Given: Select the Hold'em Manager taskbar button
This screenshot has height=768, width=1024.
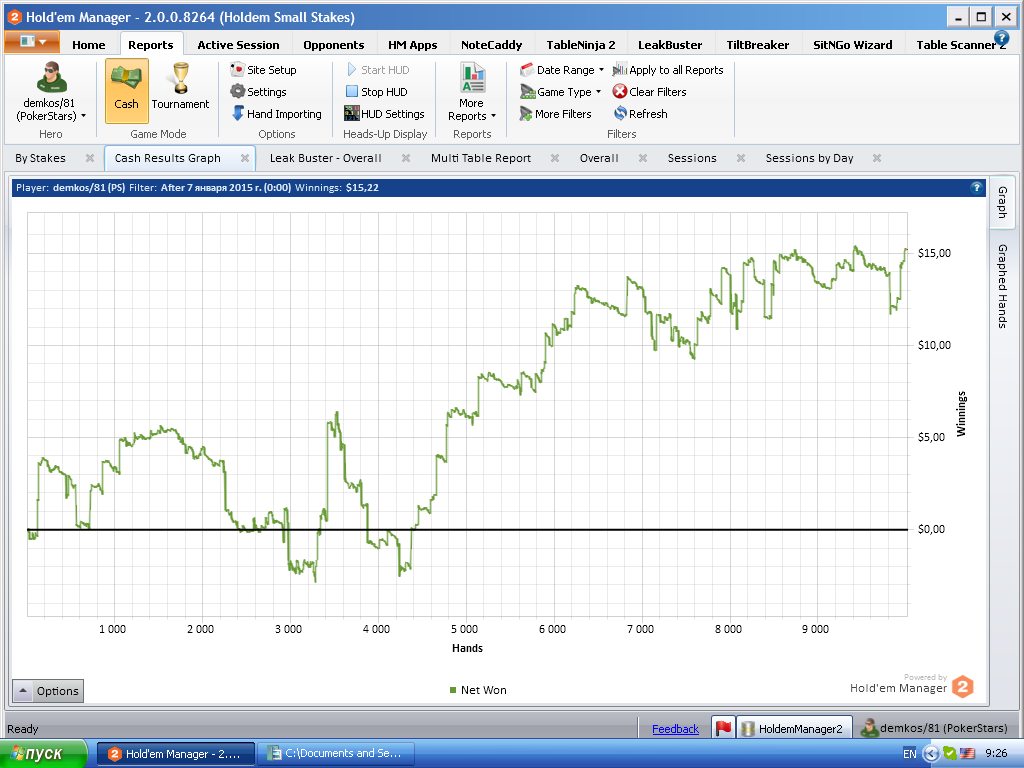Looking at the screenshot, I should click(x=175, y=754).
